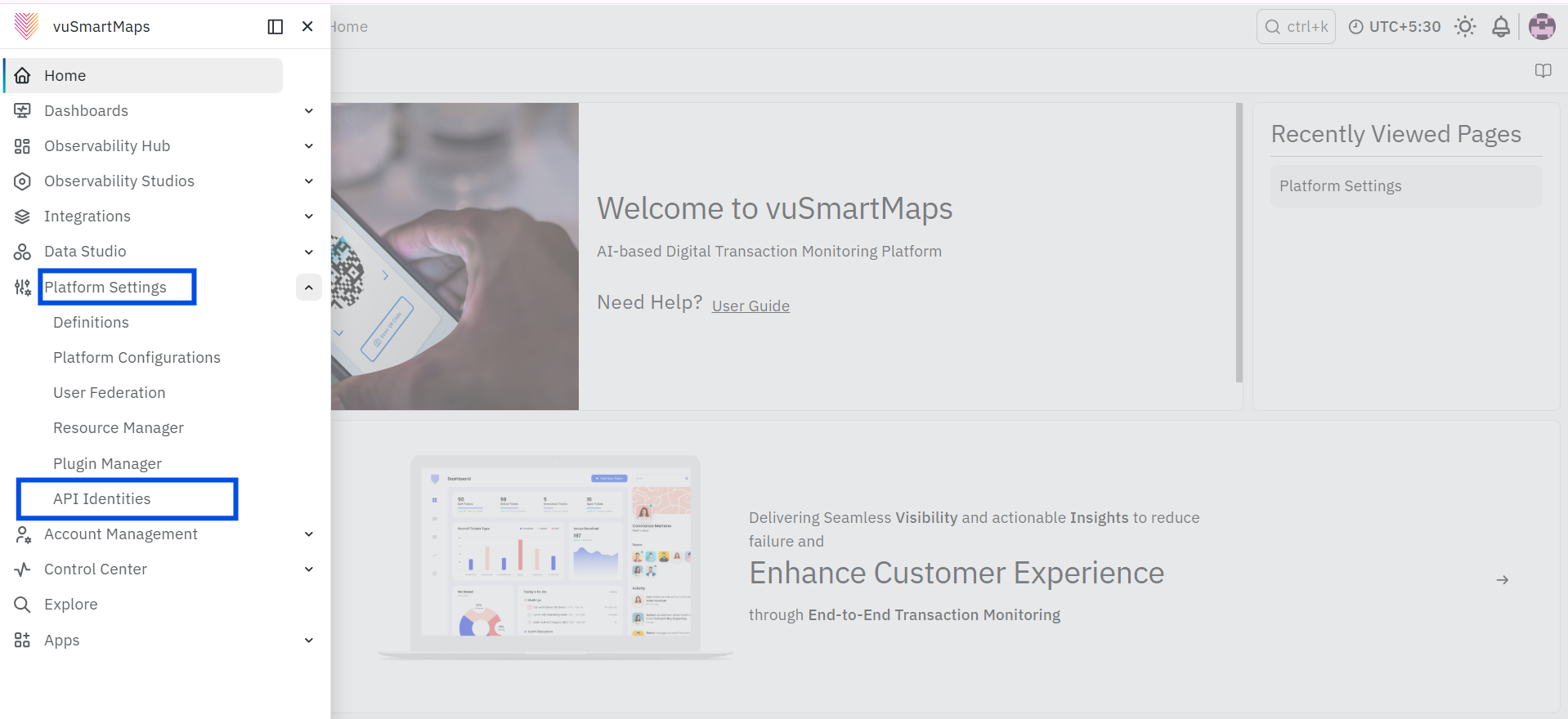The height and width of the screenshot is (719, 1568).
Task: Click the Dashboards monitor icon
Action: click(22, 110)
